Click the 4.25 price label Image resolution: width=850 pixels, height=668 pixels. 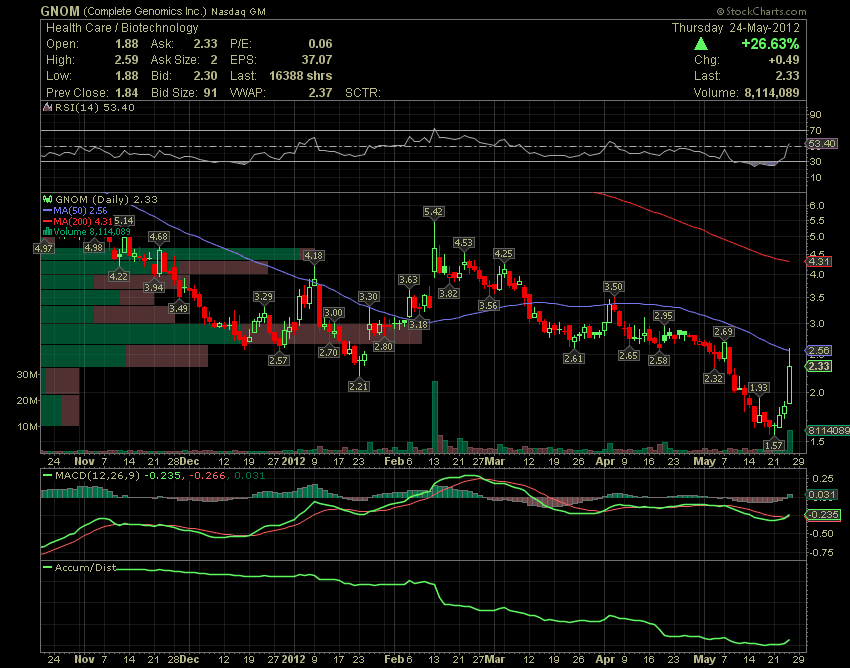click(x=504, y=253)
